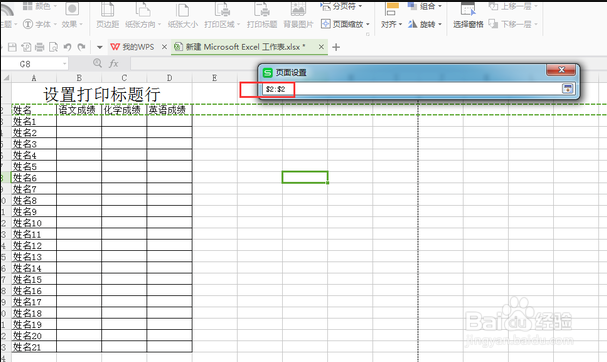Select column C header
Viewport: 607px width, 362px height.
pos(124,78)
